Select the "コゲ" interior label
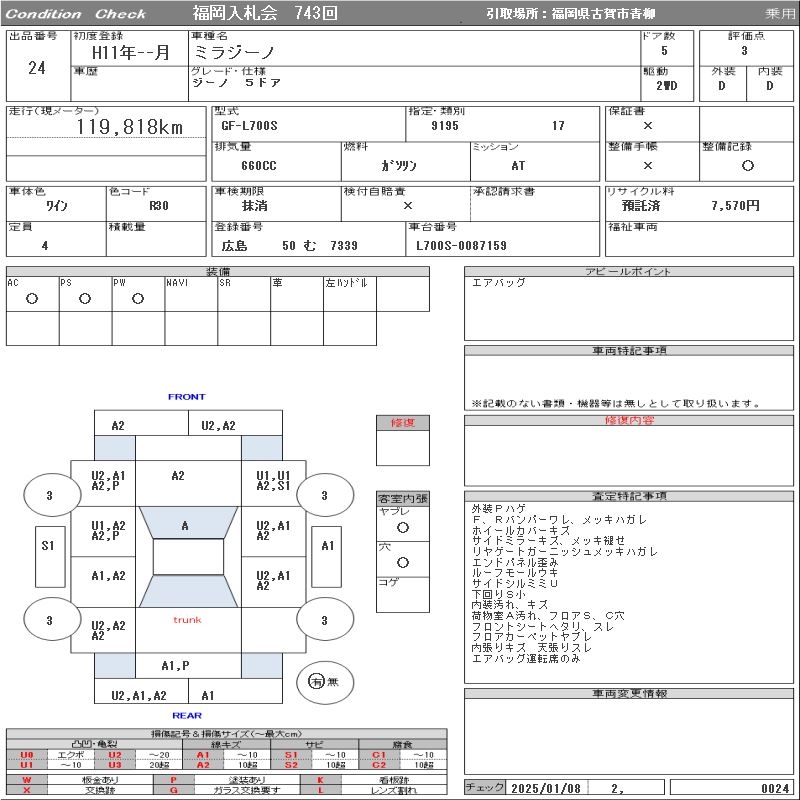 point(389,582)
